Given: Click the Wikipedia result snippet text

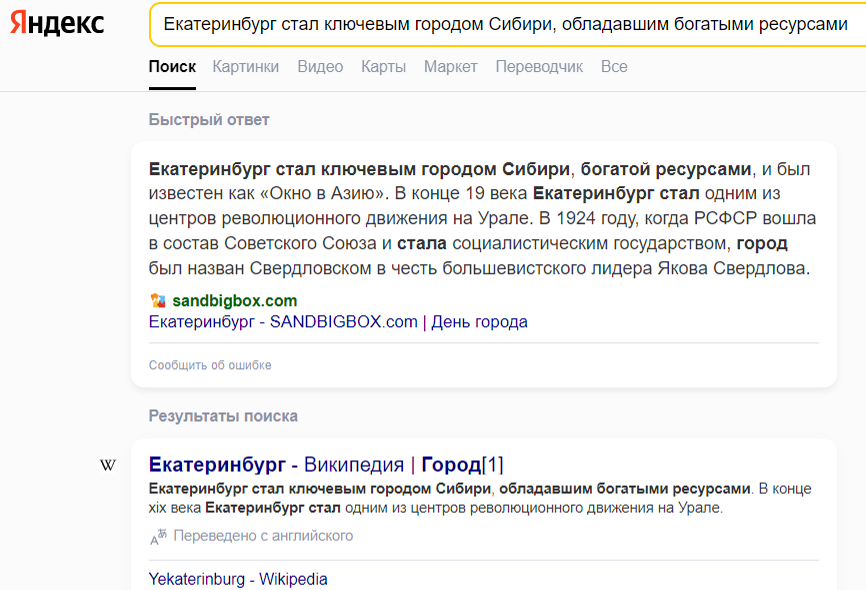Looking at the screenshot, I should coord(480,498).
